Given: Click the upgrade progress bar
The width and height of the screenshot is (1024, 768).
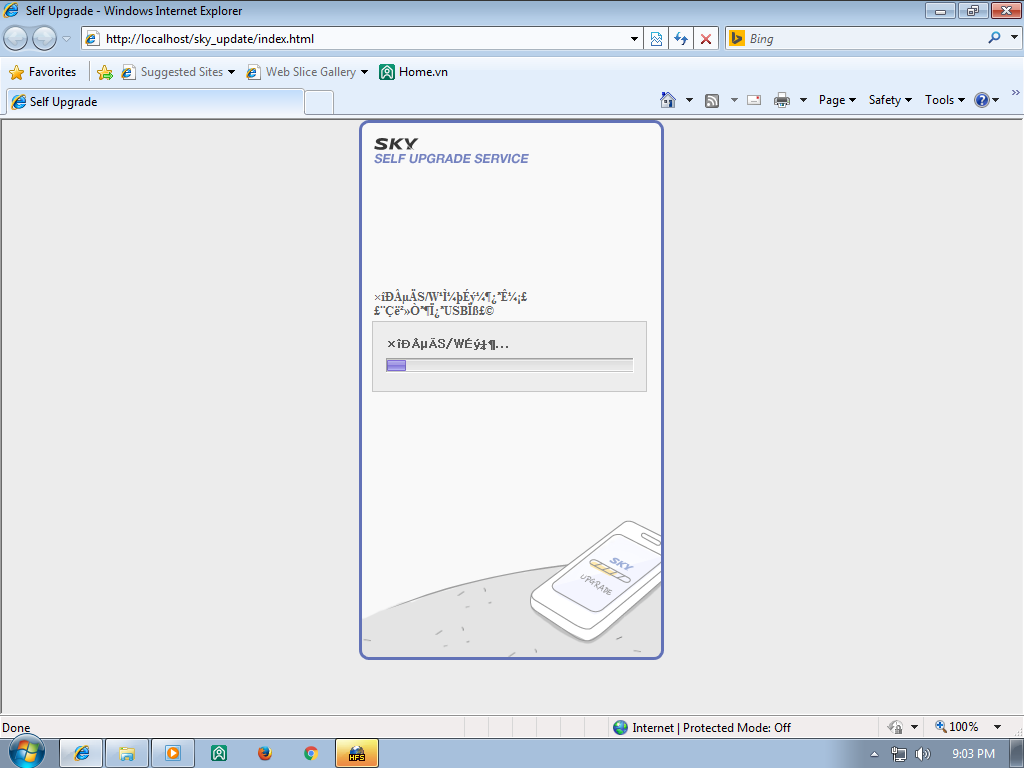Looking at the screenshot, I should [509, 365].
